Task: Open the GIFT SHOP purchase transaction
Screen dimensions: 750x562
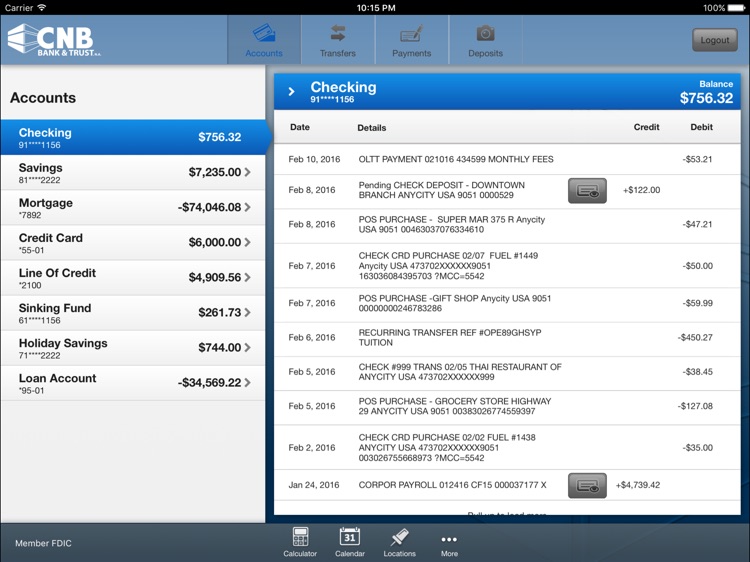Action: 507,304
